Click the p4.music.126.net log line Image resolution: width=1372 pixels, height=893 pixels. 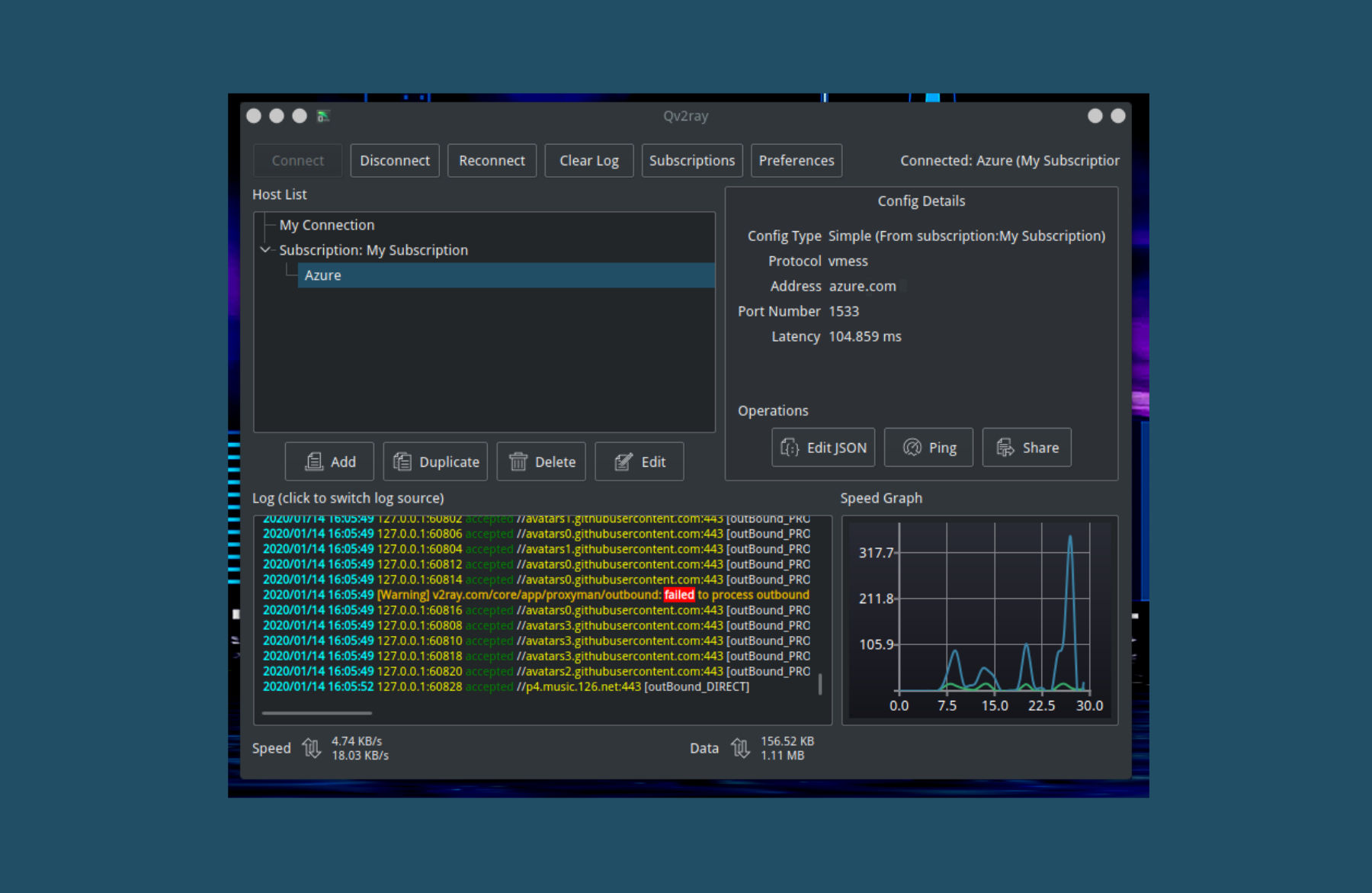[x=506, y=686]
